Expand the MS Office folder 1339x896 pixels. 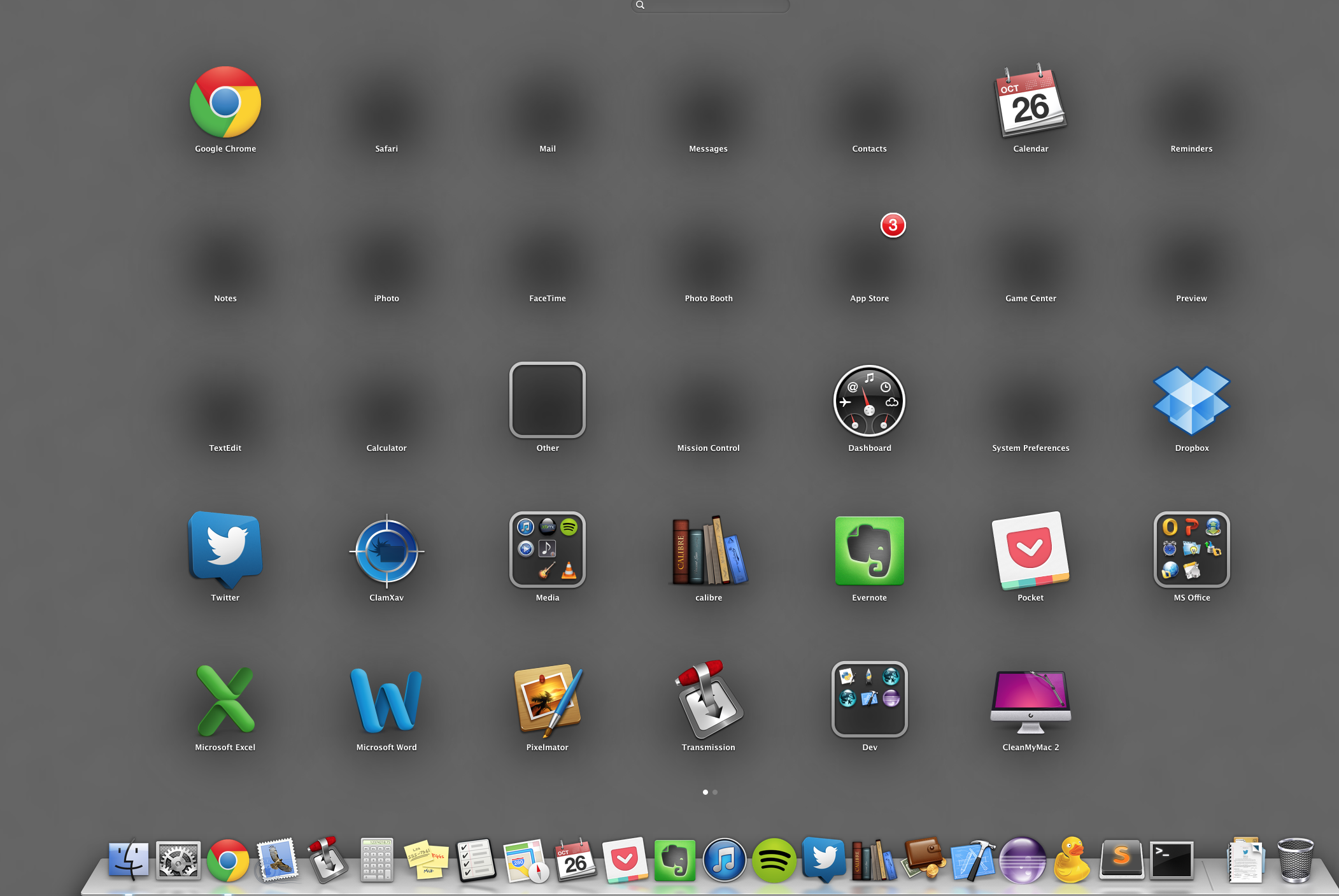pyautogui.click(x=1191, y=550)
